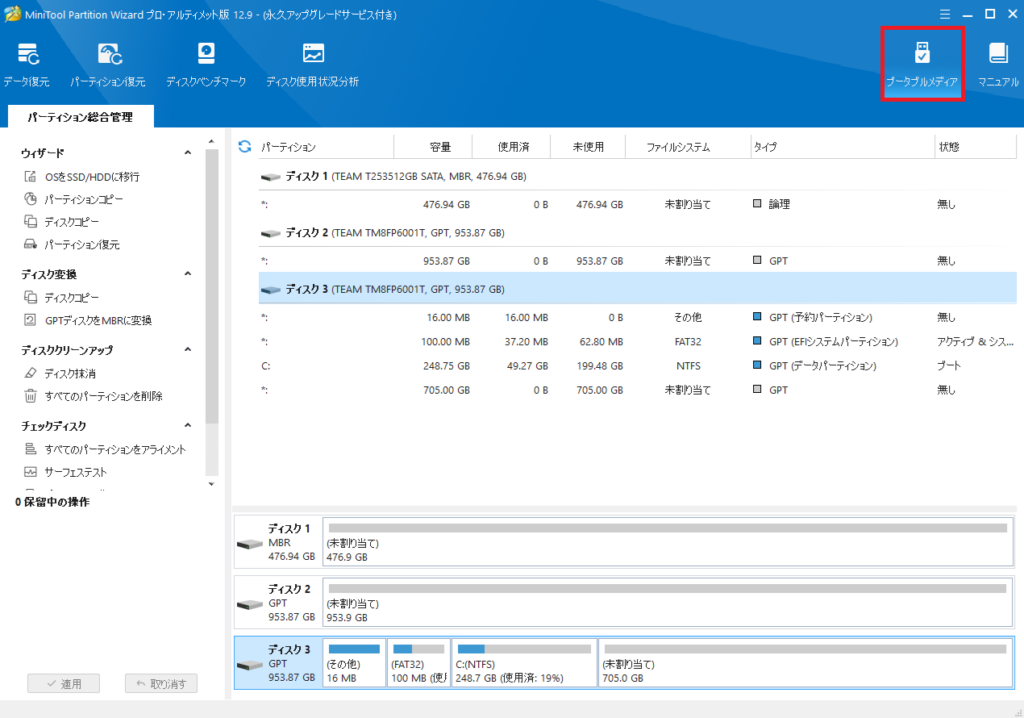This screenshot has height=718, width=1024.
Task: Select ディスク 1 476.9 GB unallocated bar
Action: (x=667, y=542)
